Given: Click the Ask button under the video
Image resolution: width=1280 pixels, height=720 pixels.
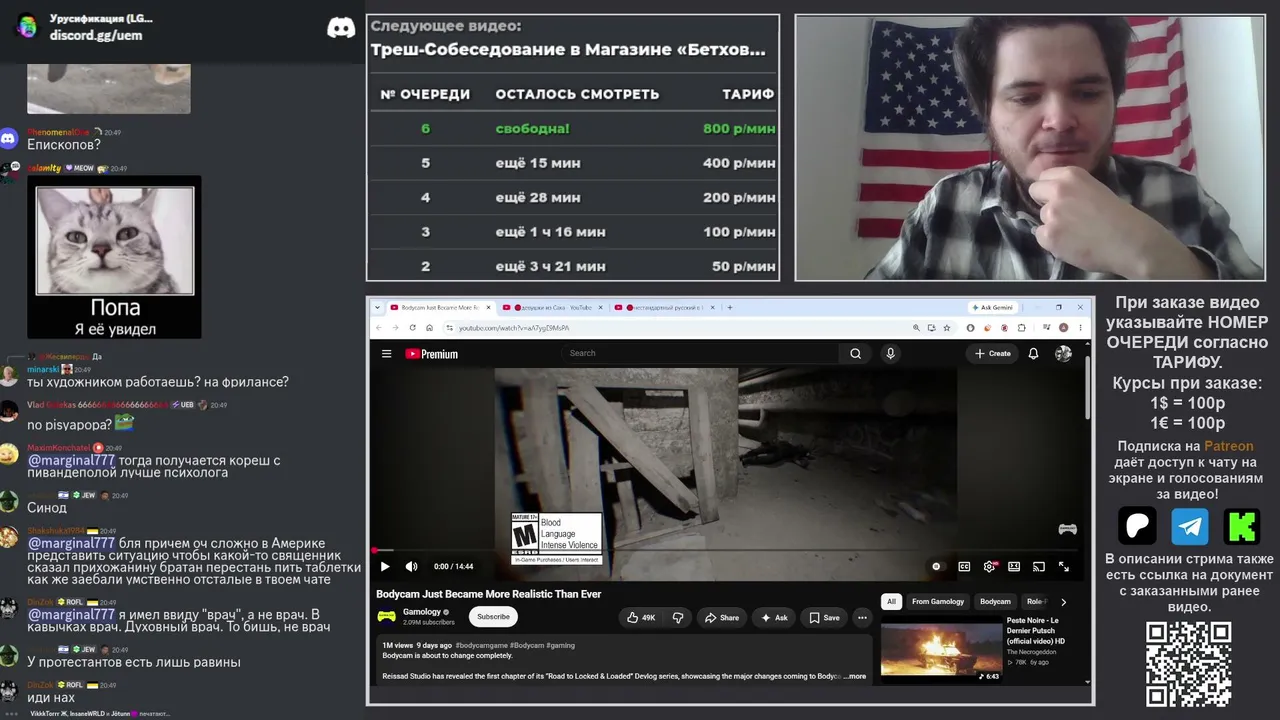Looking at the screenshot, I should [774, 617].
